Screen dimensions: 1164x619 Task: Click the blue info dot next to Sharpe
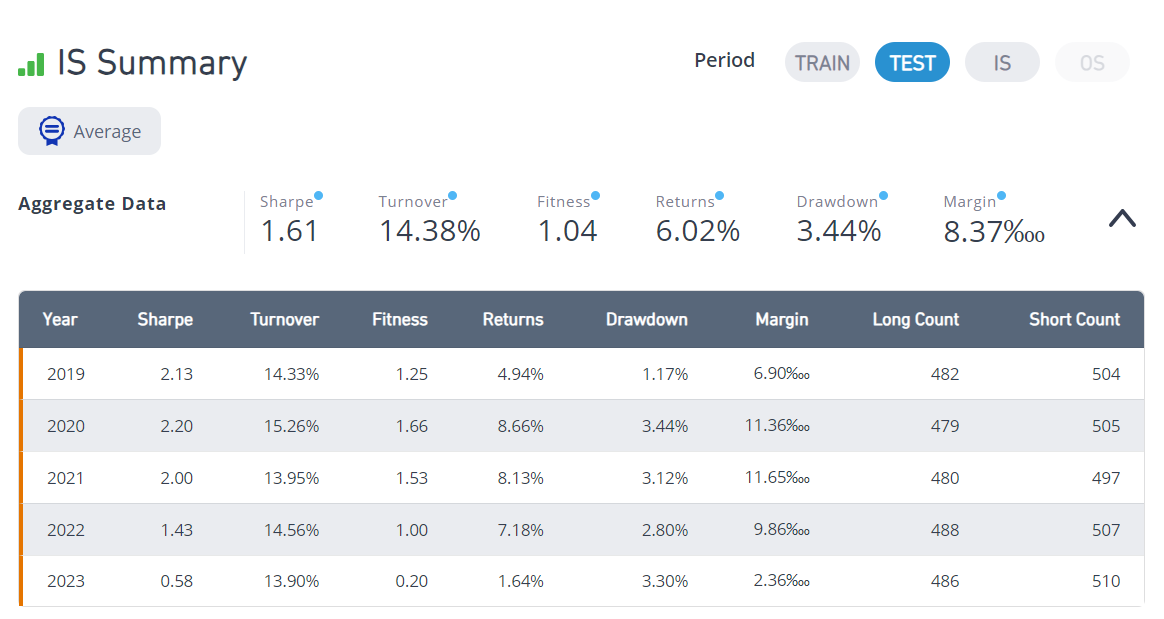[318, 196]
